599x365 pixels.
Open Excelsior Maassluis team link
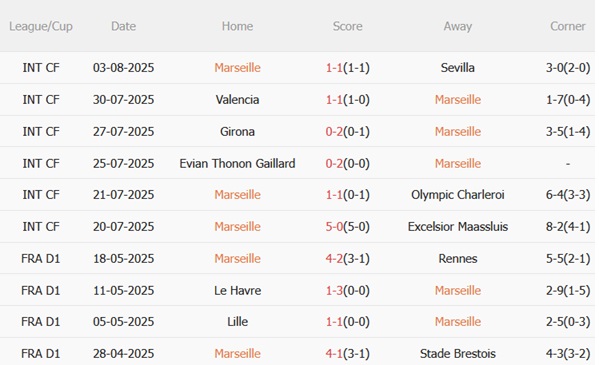(x=457, y=227)
